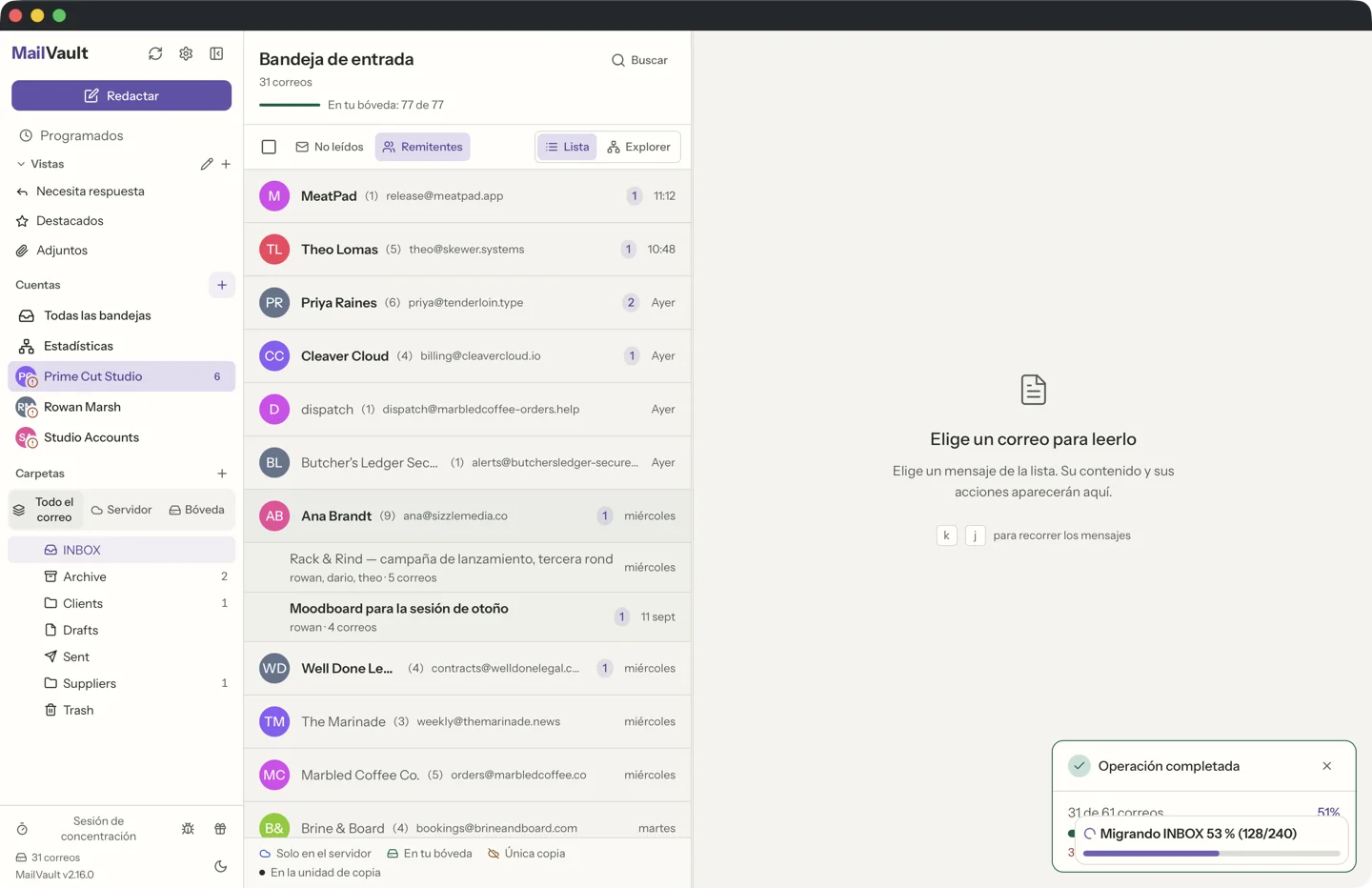The image size is (1372, 888).
Task: Select the Todo el correo tab
Action: click(x=46, y=510)
